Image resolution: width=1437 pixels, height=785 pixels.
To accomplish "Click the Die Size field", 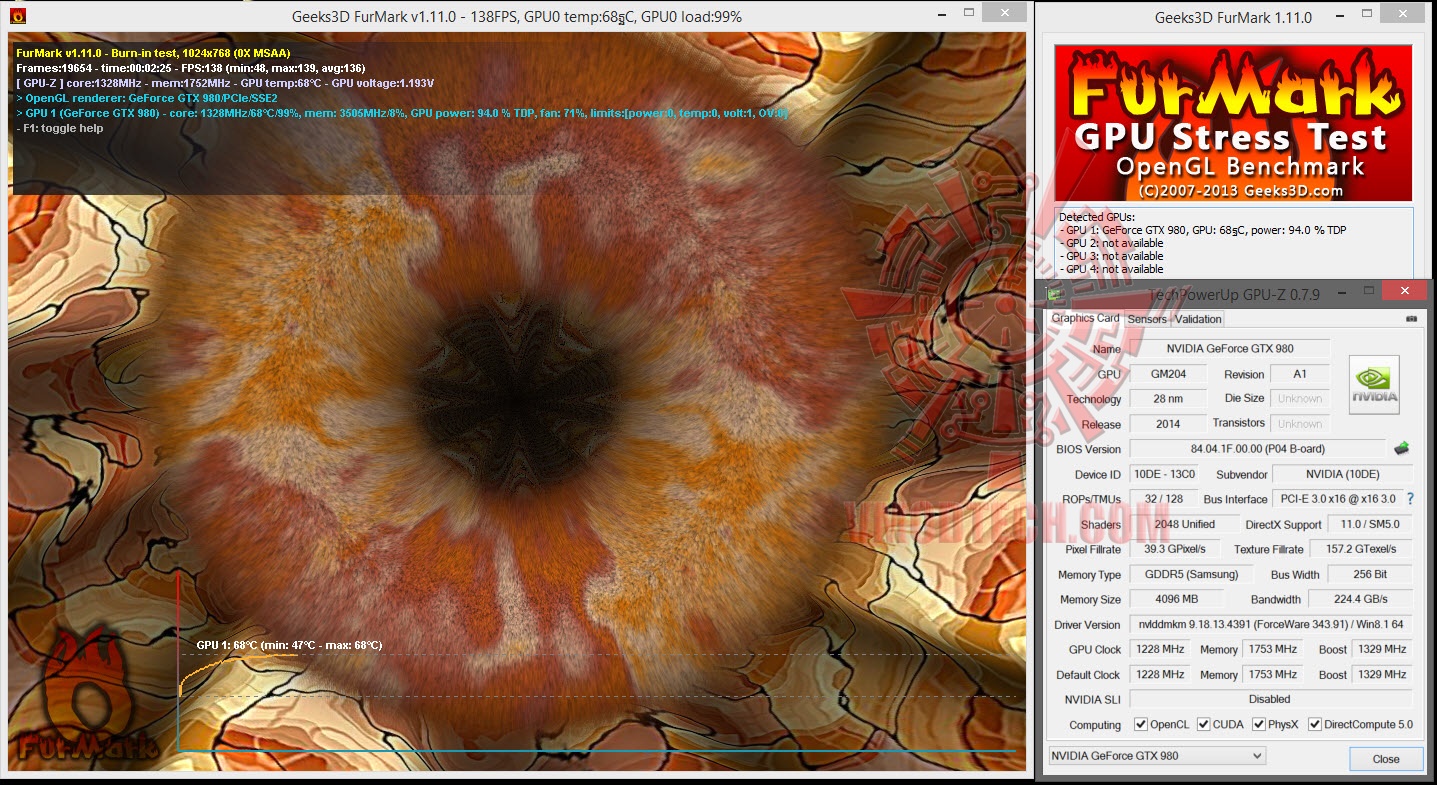I will [x=1300, y=398].
